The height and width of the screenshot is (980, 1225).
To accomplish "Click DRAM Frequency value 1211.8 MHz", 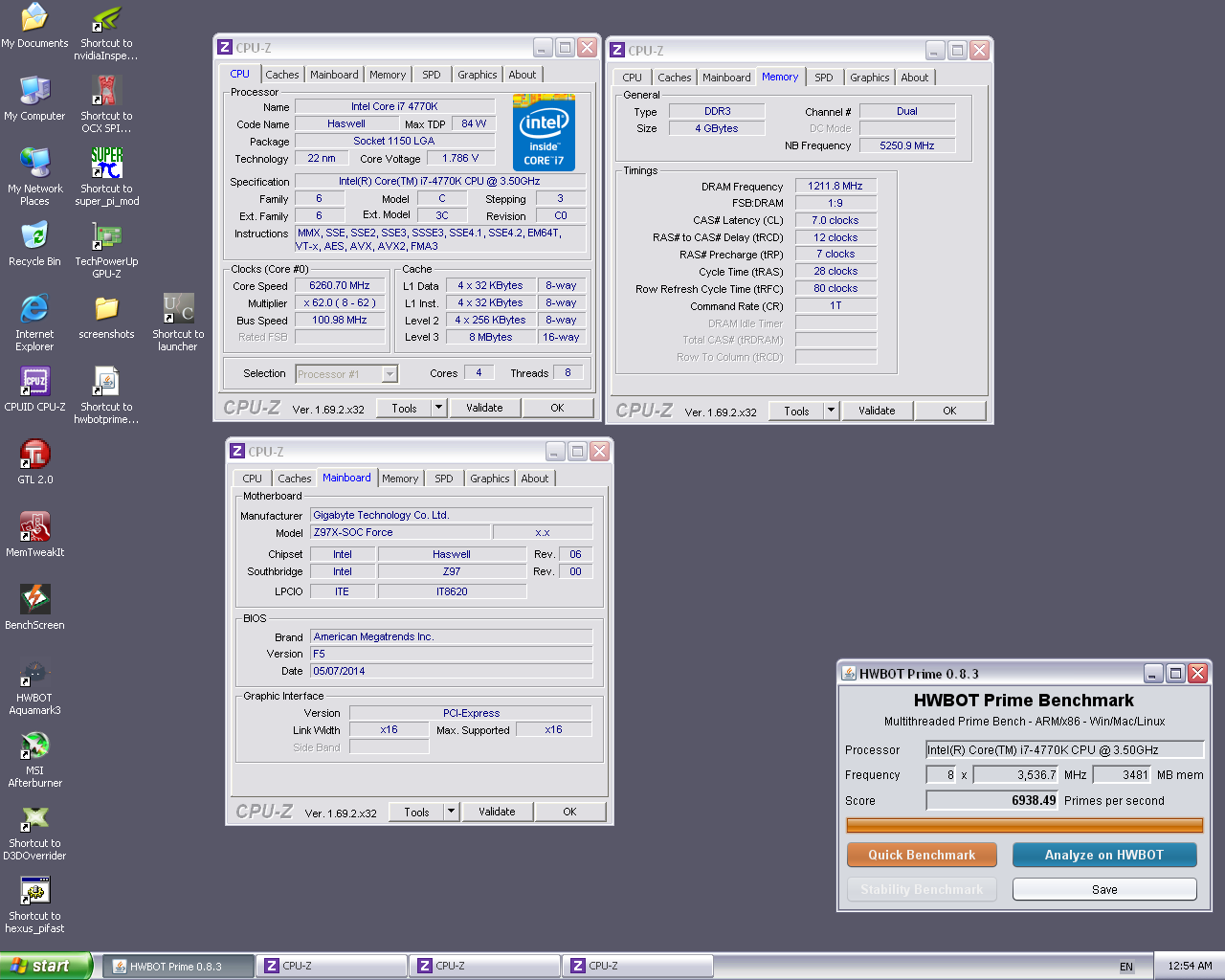I will 835,186.
